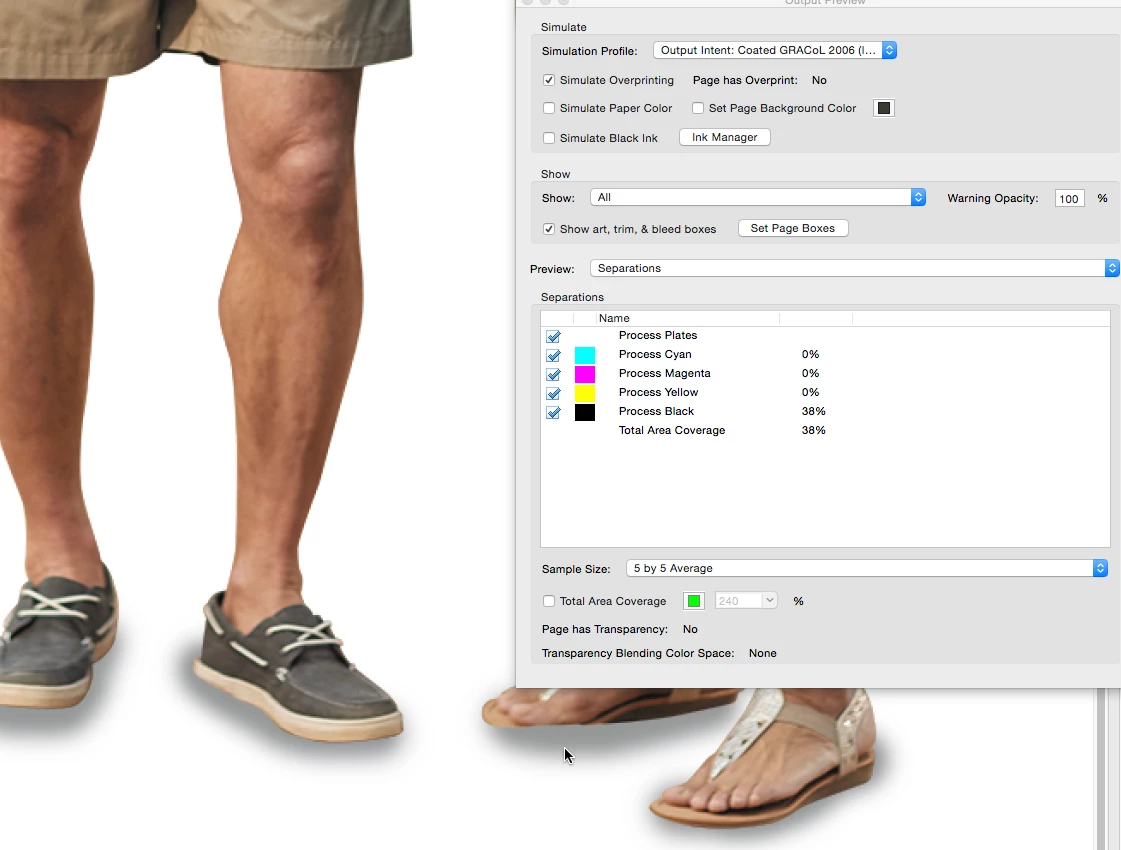Toggle the Process Cyan plate checkbox
The image size is (1121, 850).
[x=553, y=355]
